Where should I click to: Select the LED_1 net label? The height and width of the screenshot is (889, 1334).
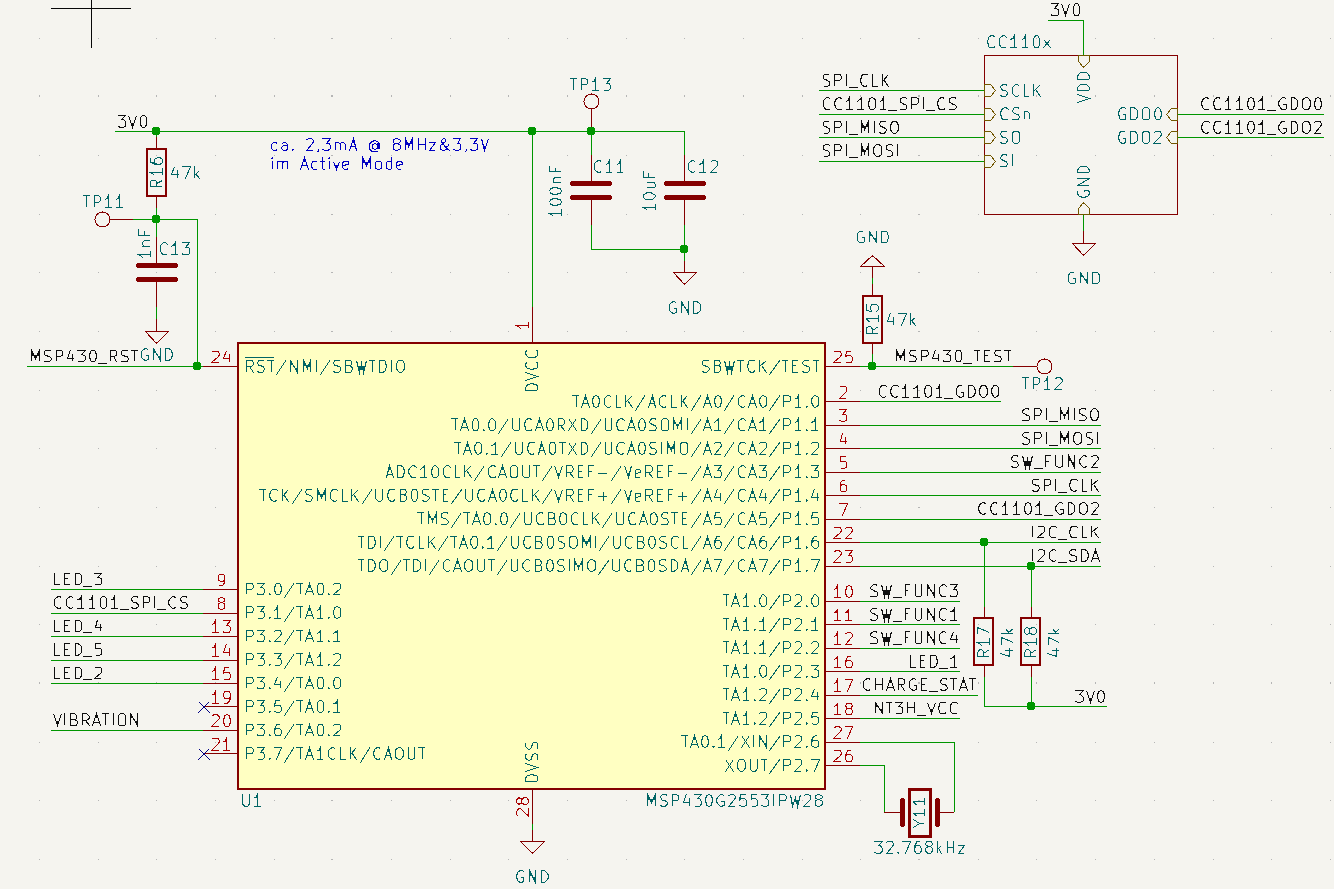coord(932,661)
